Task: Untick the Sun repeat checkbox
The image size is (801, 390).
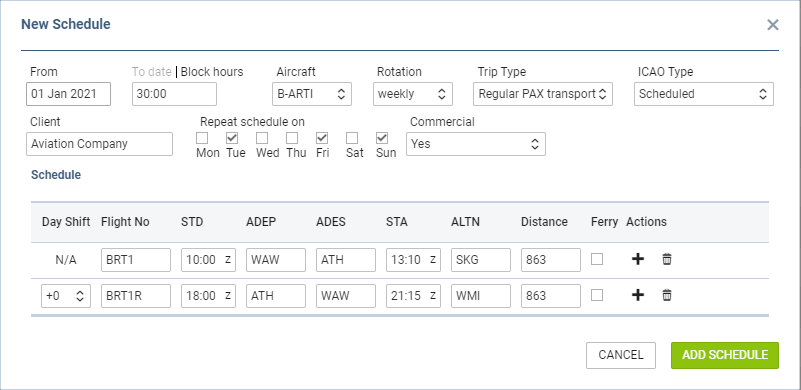Action: click(x=382, y=138)
